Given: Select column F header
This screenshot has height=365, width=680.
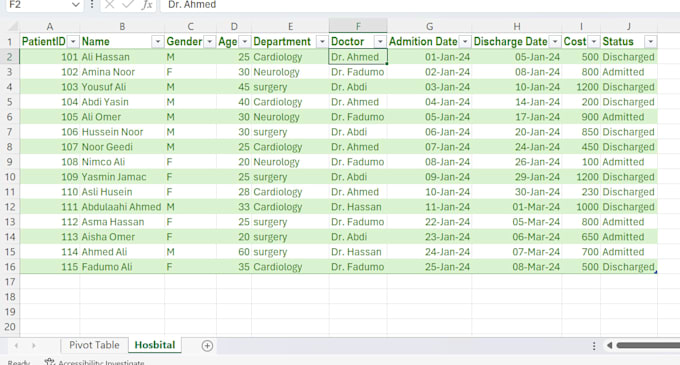Looking at the screenshot, I should (x=358, y=26).
